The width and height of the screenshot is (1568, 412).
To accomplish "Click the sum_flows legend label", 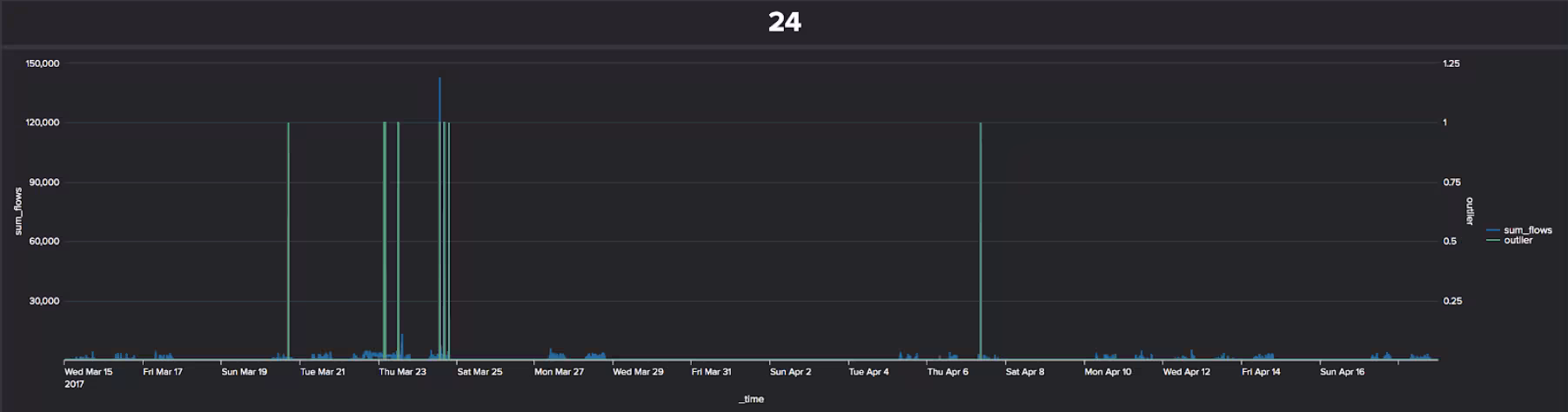I will coord(1527,230).
